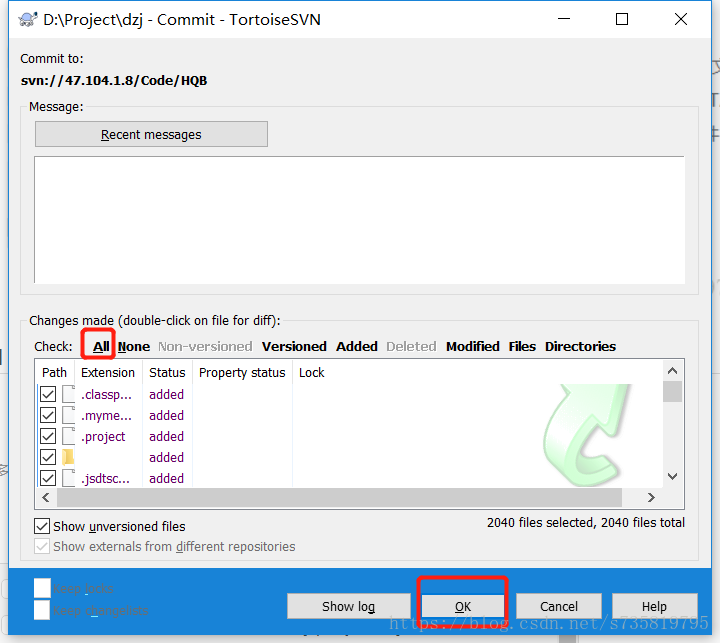Click the horizontal scrollbar thumb
The height and width of the screenshot is (643, 720).
click(339, 497)
